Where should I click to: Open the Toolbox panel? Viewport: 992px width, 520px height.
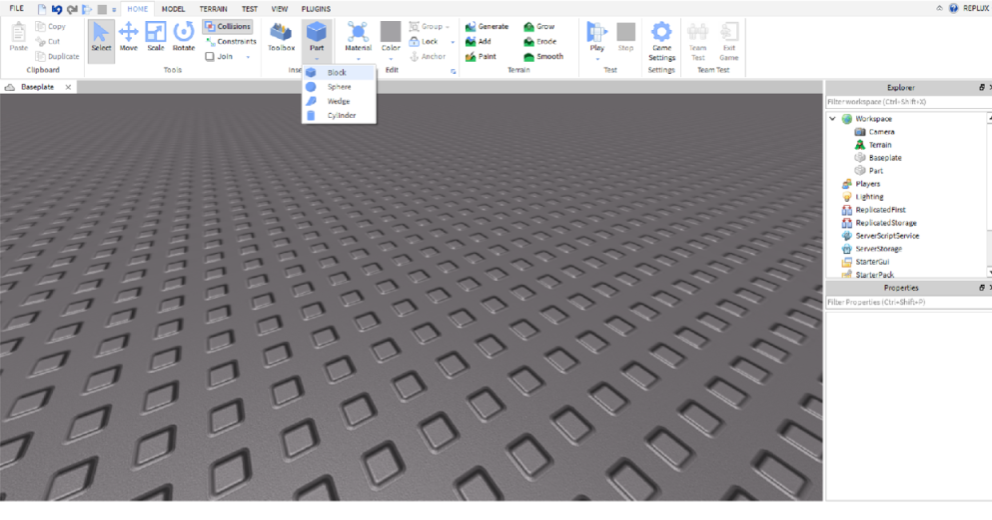click(281, 36)
